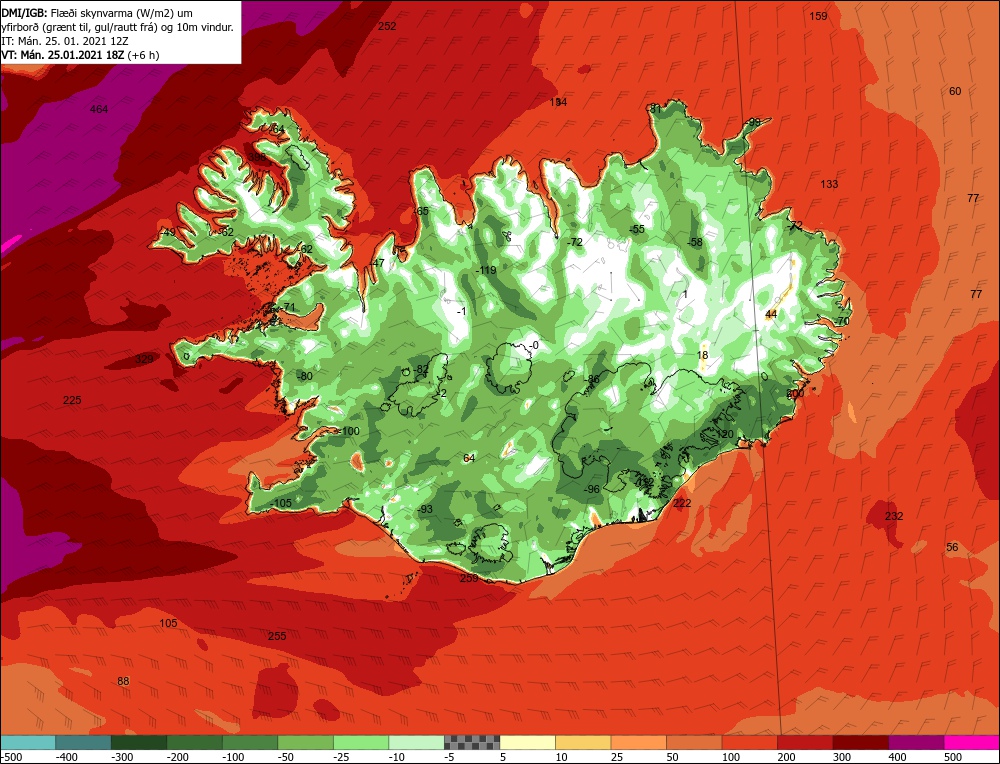
Task: Click the flux value -71 on land
Action: [x=289, y=307]
